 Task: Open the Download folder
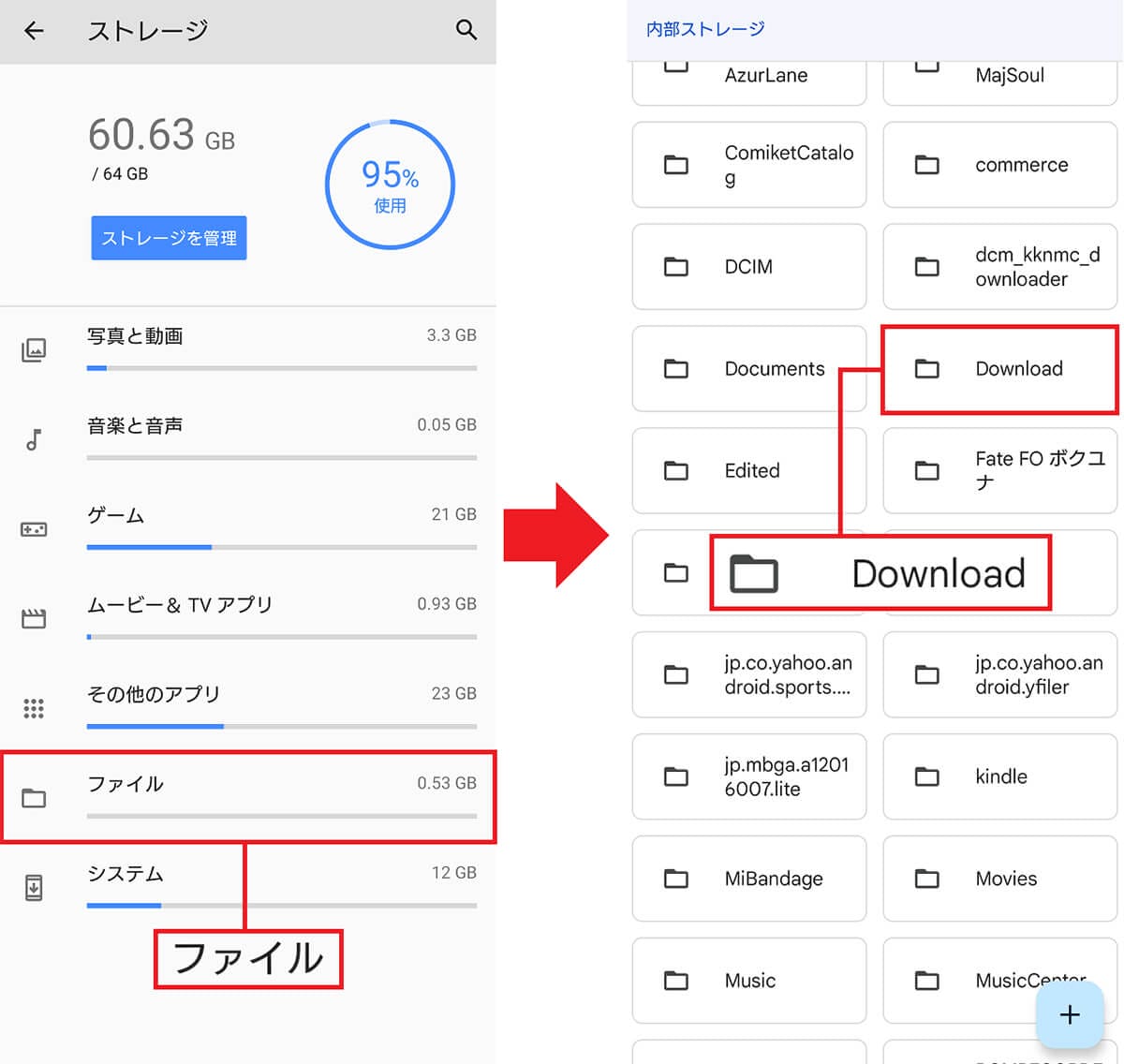(1000, 369)
